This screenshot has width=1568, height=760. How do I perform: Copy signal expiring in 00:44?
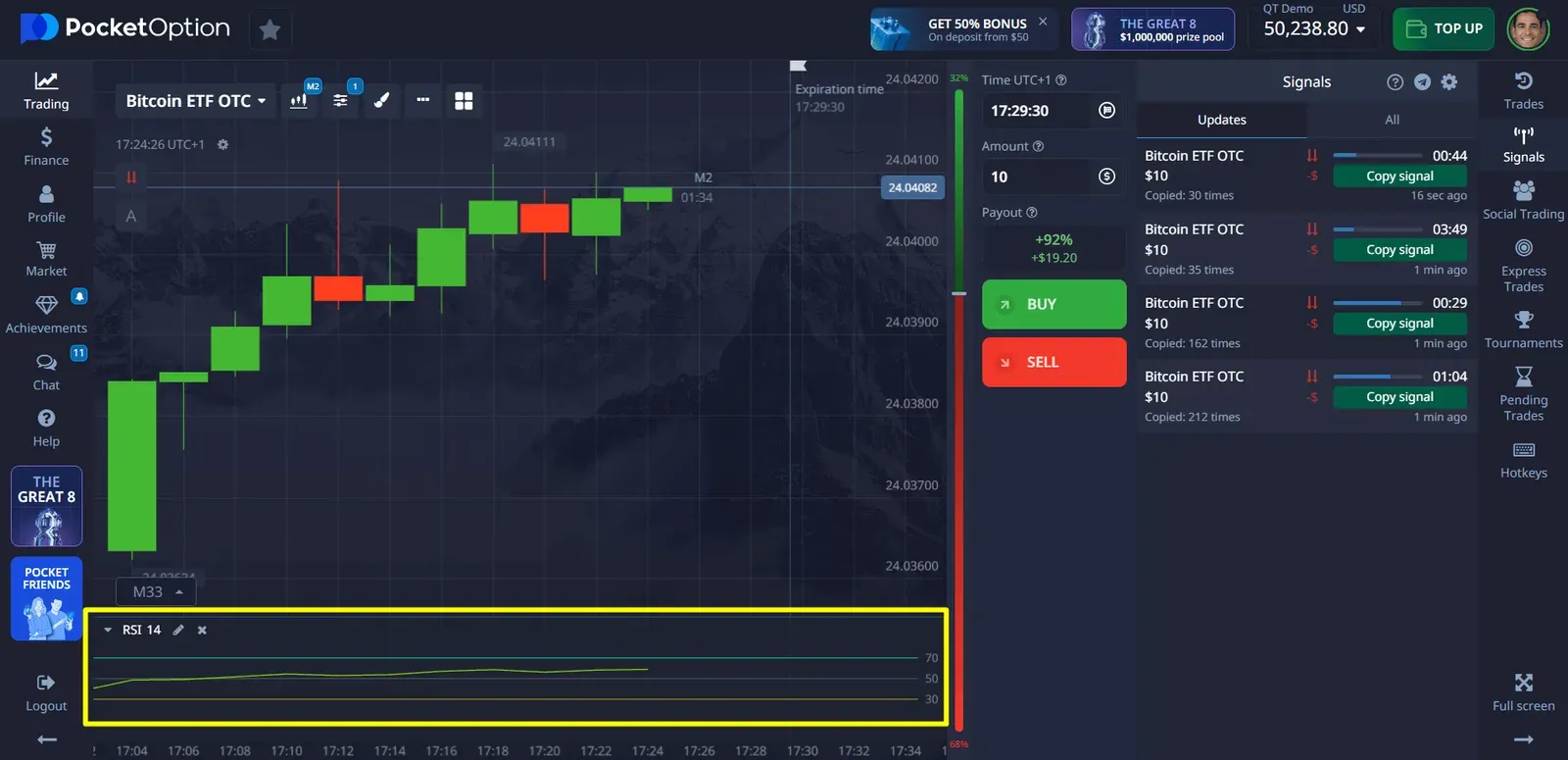click(1399, 177)
